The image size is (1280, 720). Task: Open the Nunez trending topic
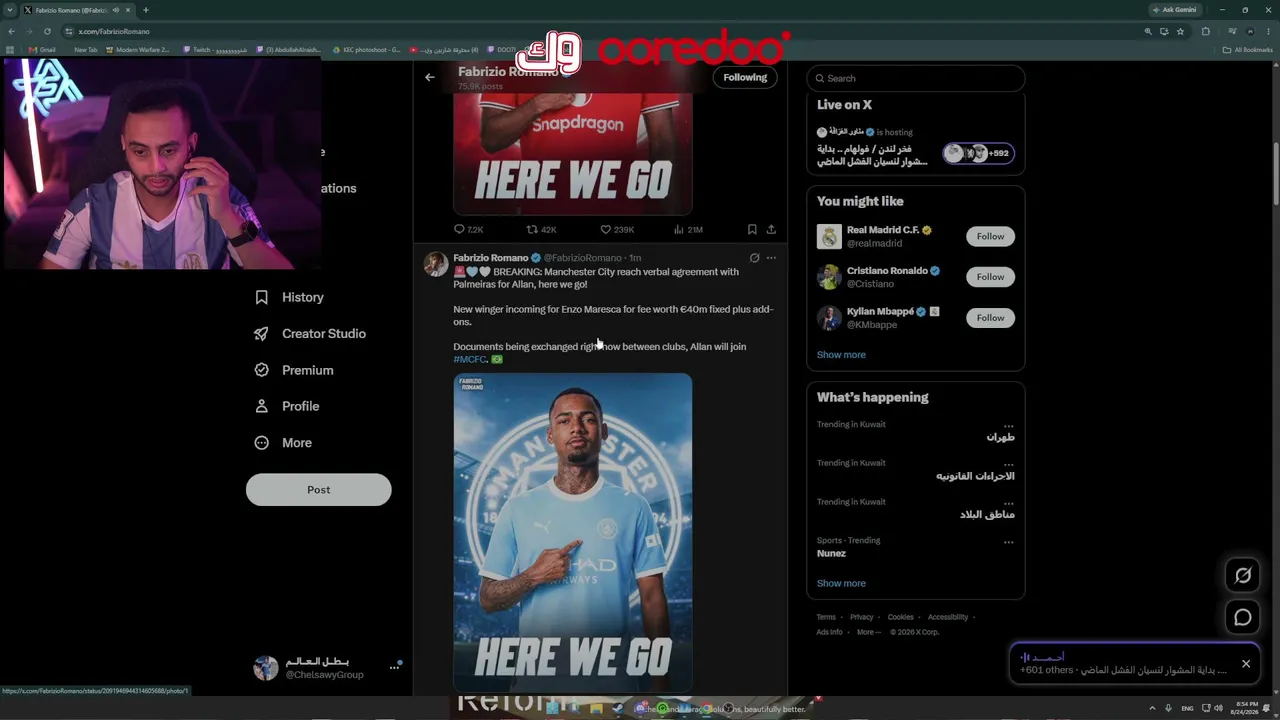[x=831, y=553]
